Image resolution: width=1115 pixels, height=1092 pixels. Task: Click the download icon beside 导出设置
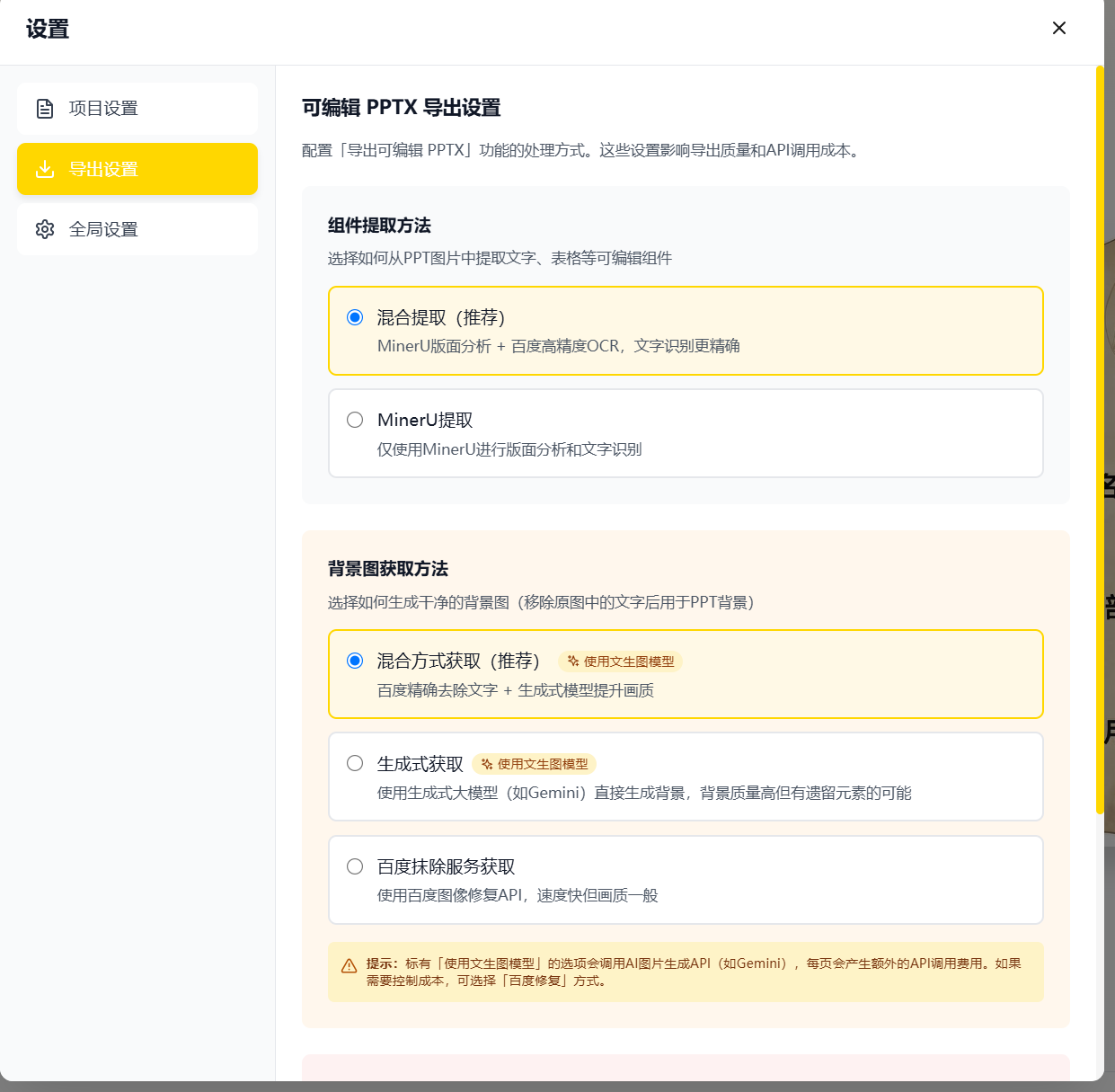pos(45,169)
